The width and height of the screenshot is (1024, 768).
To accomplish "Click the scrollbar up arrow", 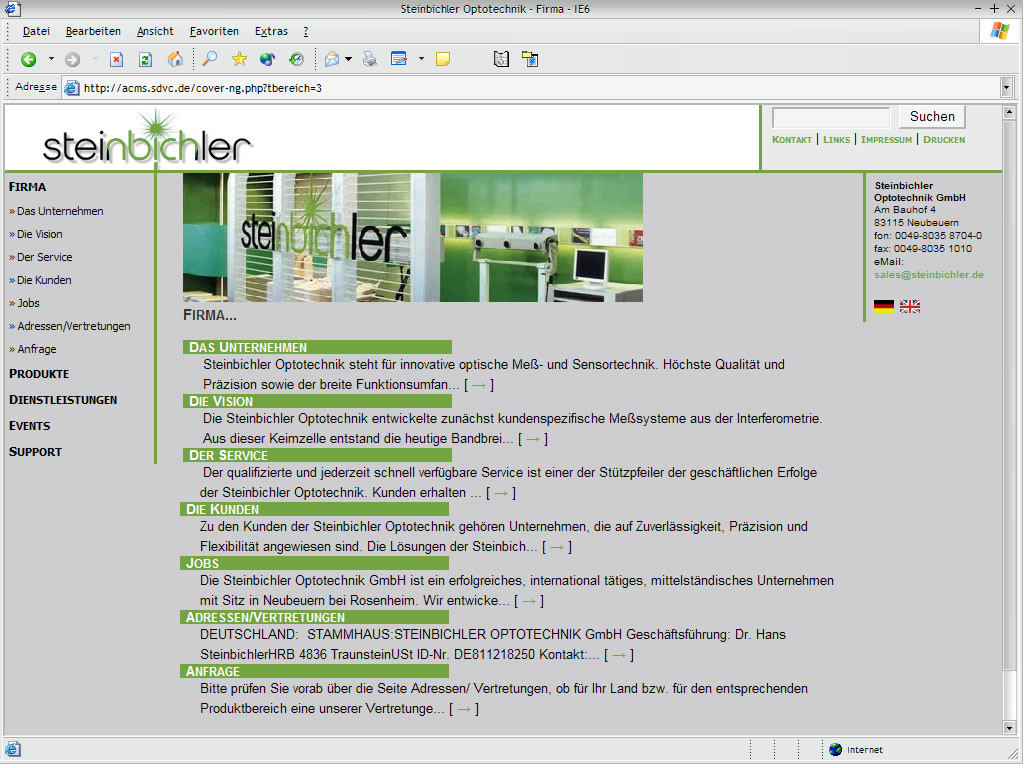I will tap(1009, 112).
